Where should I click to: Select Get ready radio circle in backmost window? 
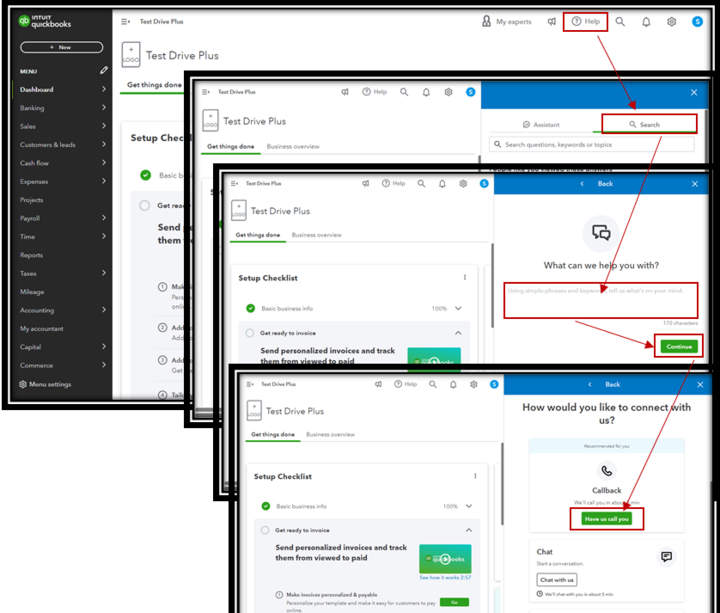(145, 206)
